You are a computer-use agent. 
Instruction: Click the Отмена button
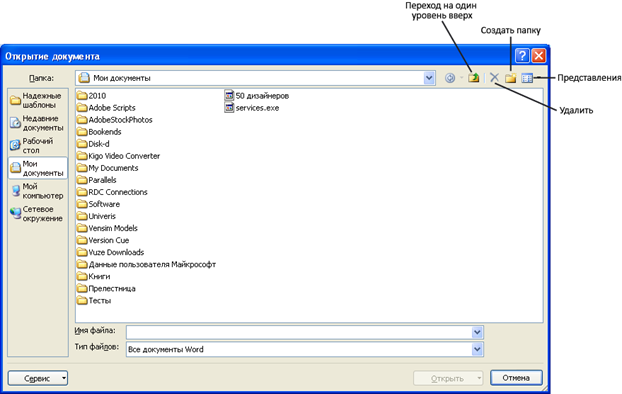[x=516, y=378]
